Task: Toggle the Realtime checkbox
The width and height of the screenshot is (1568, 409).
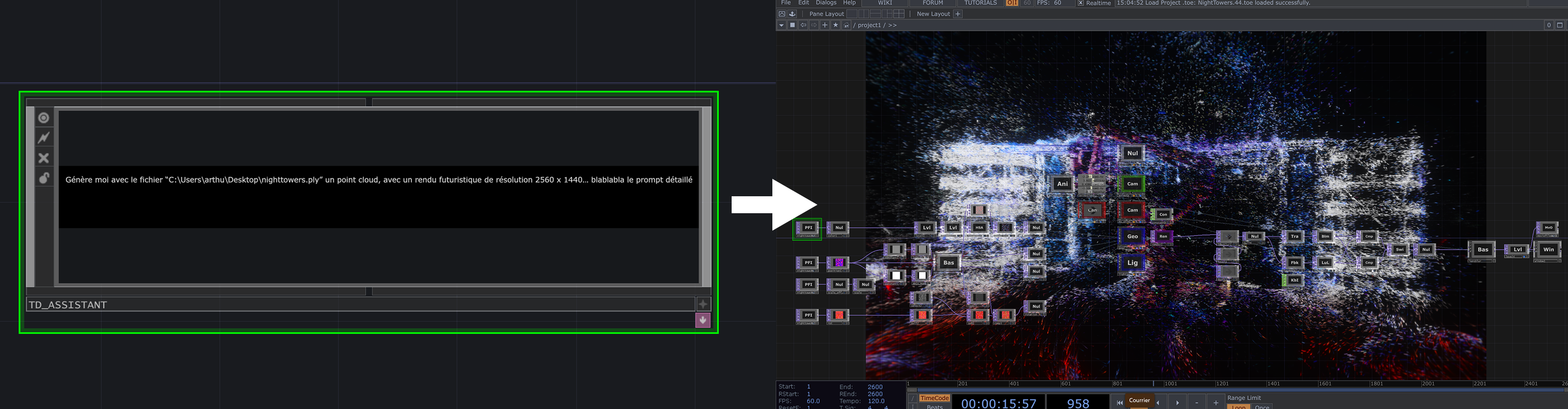Action: [x=1080, y=3]
